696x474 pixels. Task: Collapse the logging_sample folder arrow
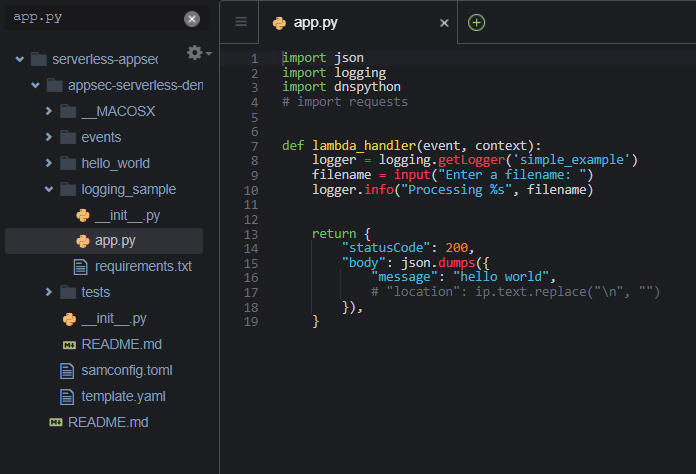pyautogui.click(x=49, y=189)
